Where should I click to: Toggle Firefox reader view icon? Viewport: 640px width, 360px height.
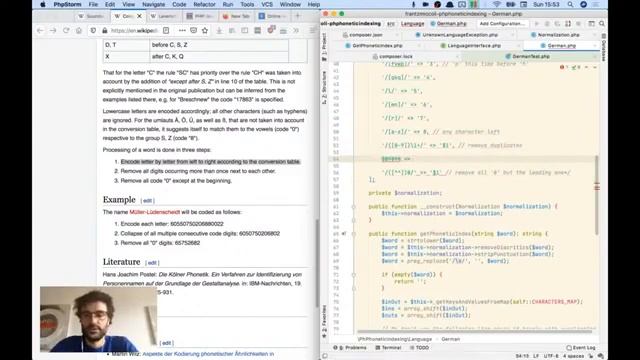click(166, 31)
